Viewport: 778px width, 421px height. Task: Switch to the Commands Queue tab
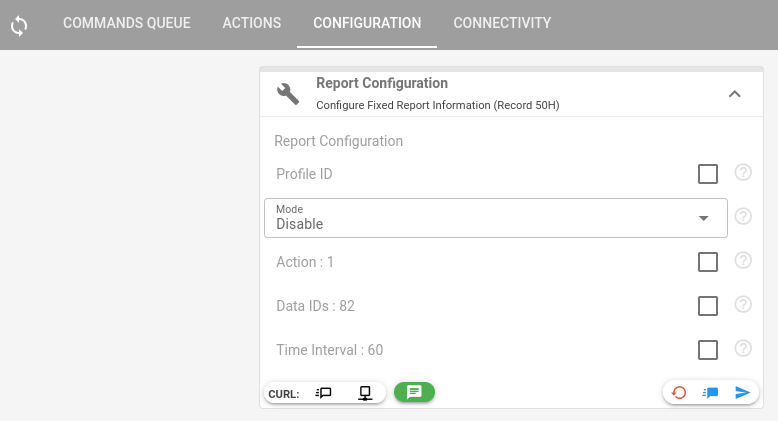tap(127, 23)
